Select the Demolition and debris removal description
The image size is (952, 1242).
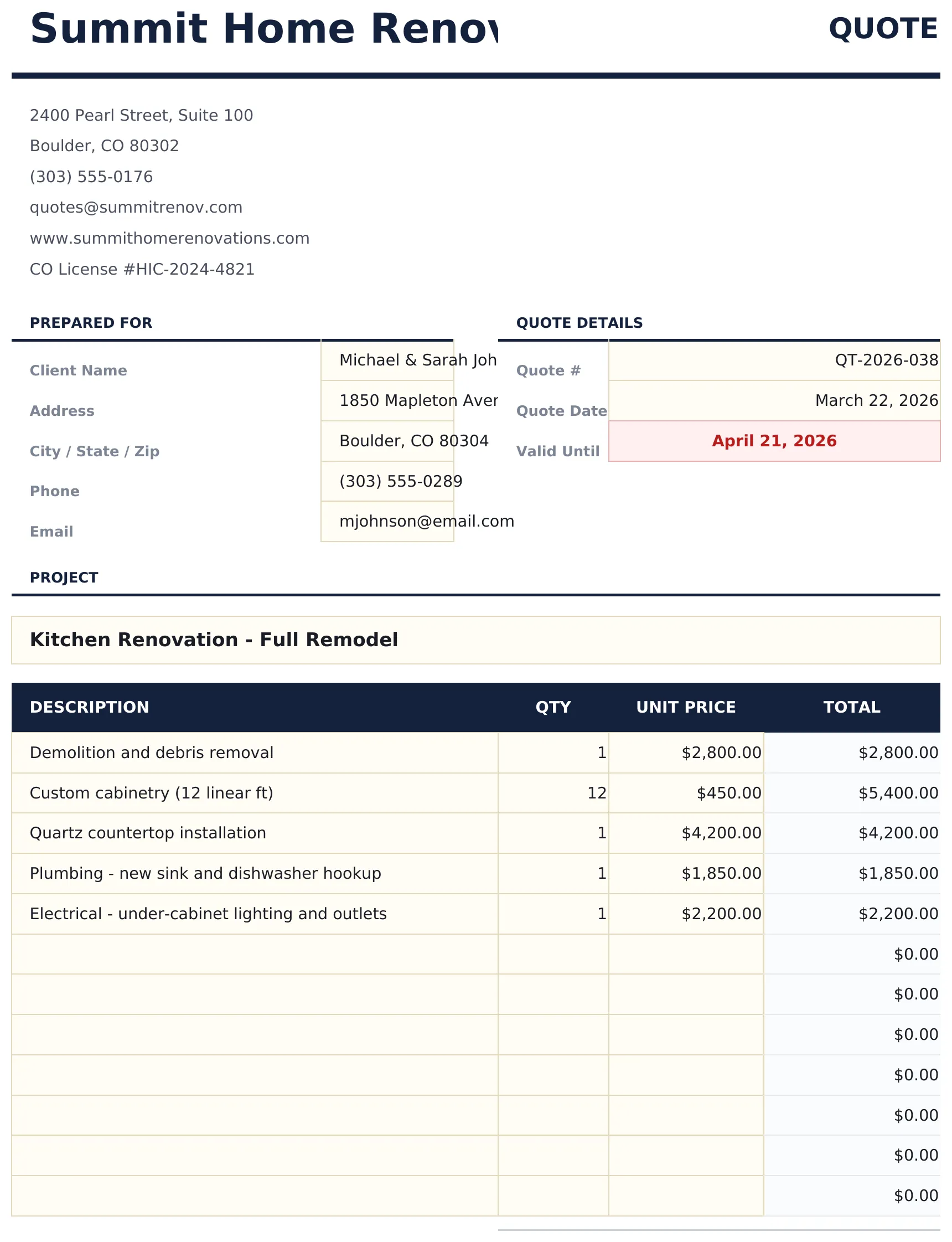[x=255, y=753]
